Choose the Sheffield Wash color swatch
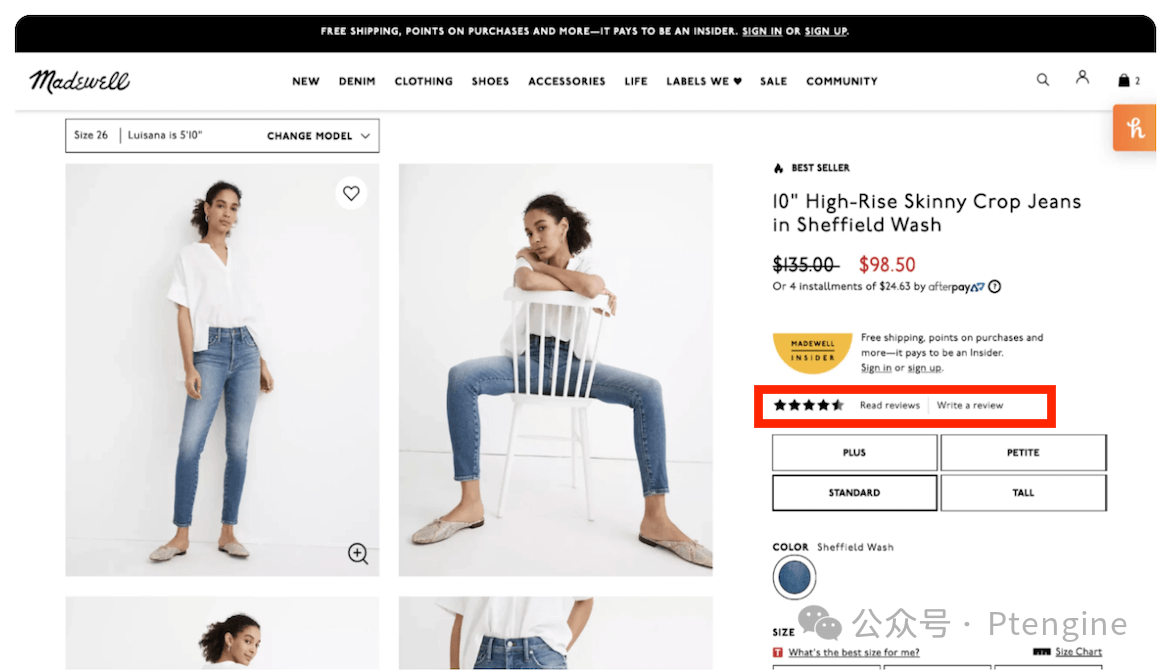The width and height of the screenshot is (1164, 670). click(795, 577)
